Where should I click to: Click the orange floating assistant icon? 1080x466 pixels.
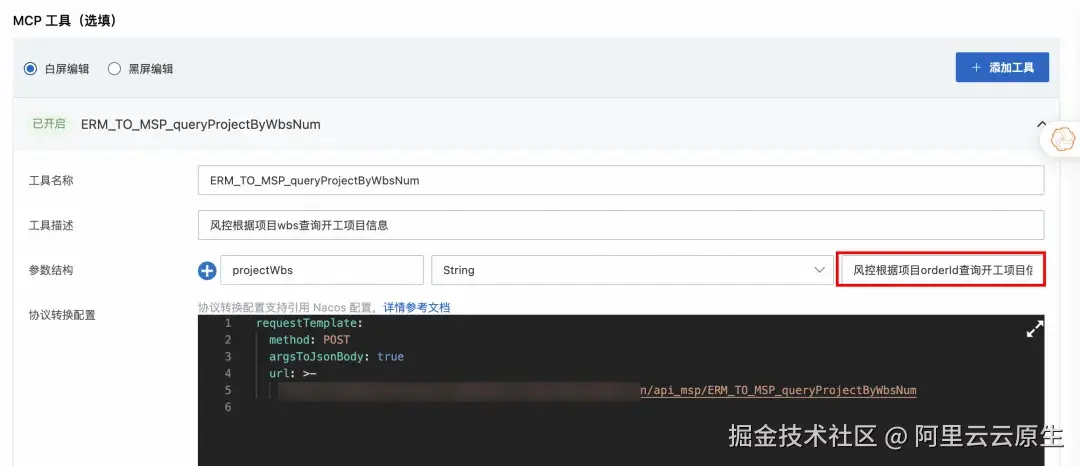[x=1061, y=139]
